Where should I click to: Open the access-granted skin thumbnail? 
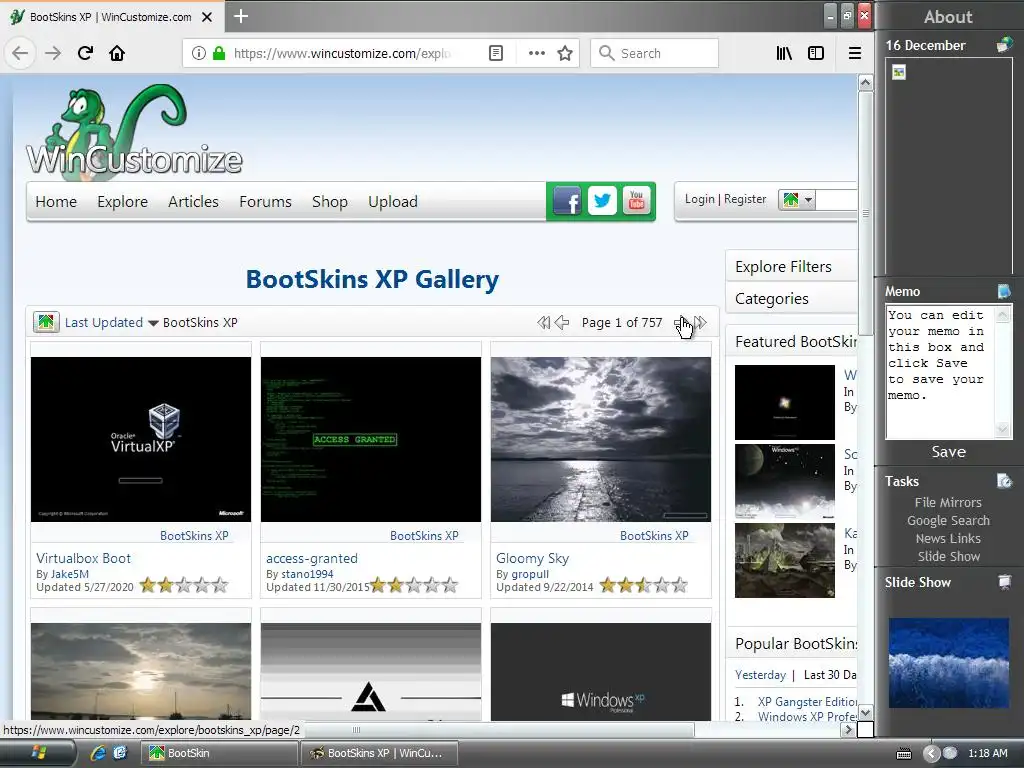(370, 439)
